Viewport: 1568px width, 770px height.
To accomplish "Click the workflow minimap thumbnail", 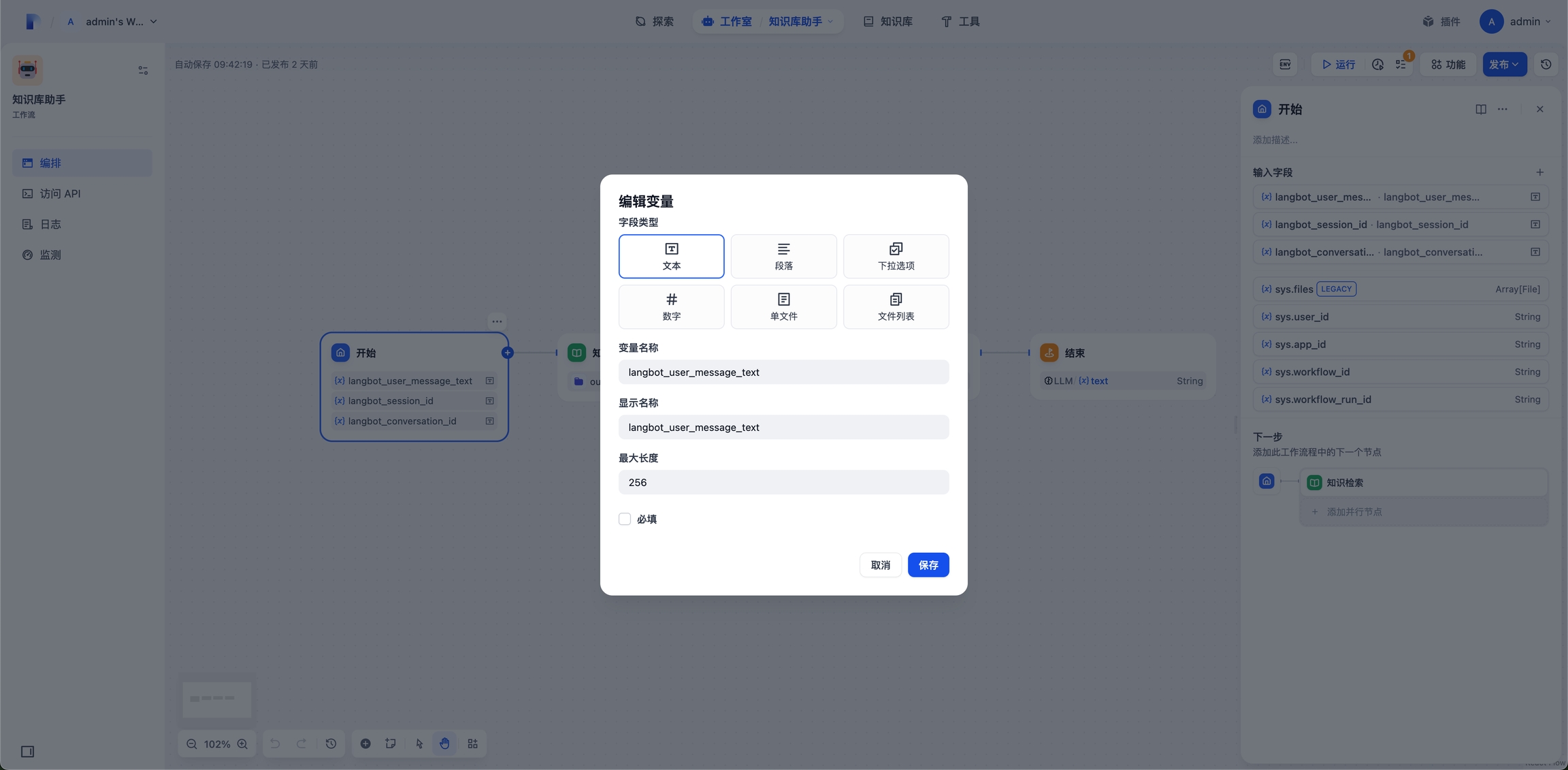I will click(216, 699).
